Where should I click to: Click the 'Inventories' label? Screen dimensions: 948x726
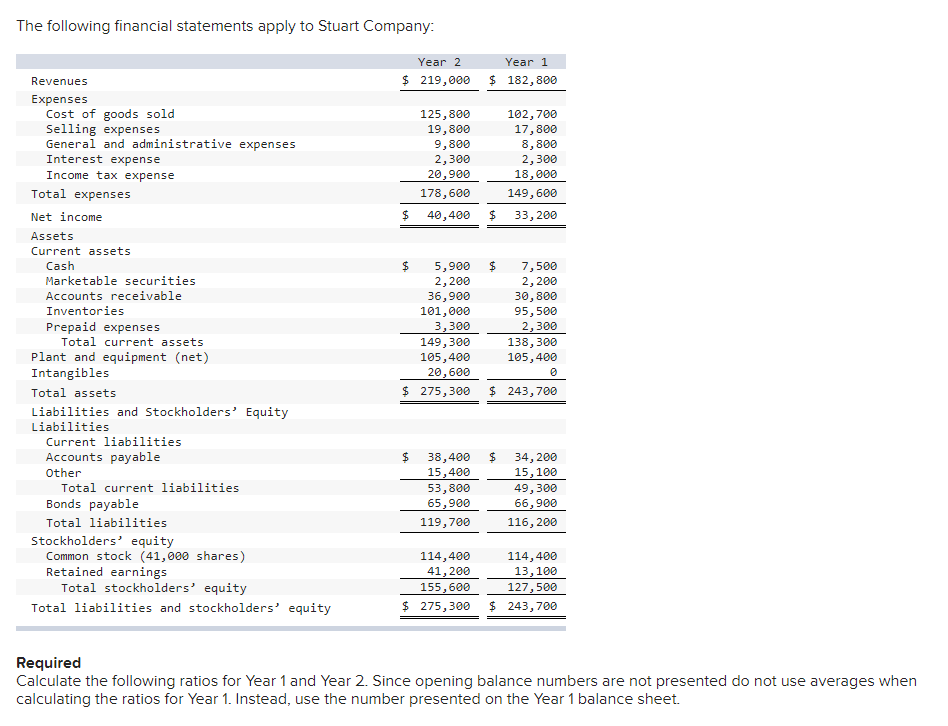(85, 311)
